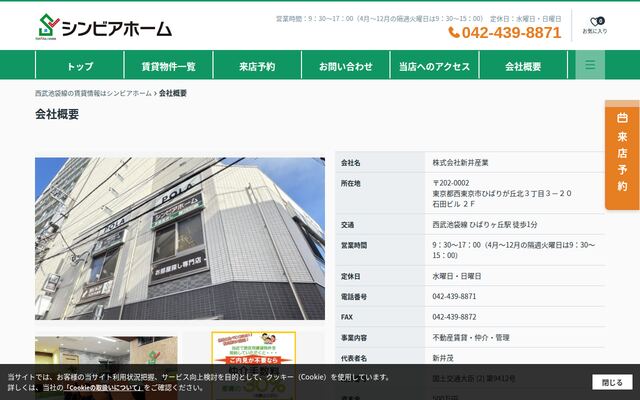Follow breadcrumb 西武池袋線の賃貸情報はシンビアホーム
Screen dimensions: 640x400
93,93
